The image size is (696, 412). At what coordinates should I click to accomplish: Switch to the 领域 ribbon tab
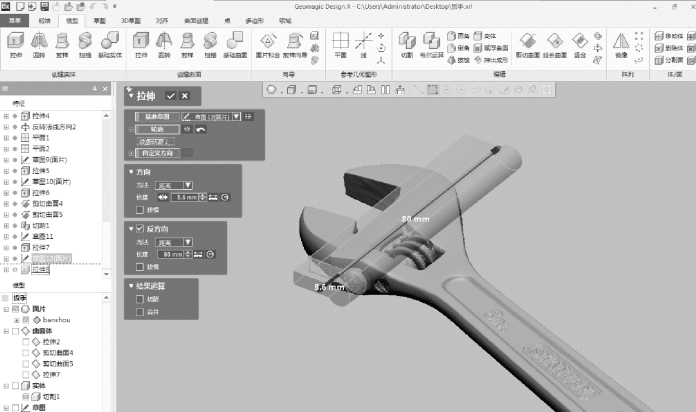285,20
